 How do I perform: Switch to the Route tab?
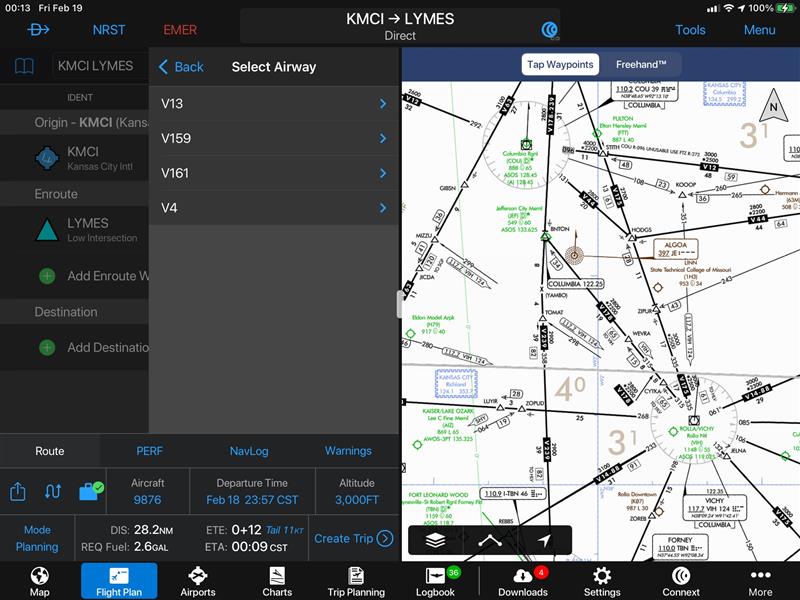pos(49,451)
